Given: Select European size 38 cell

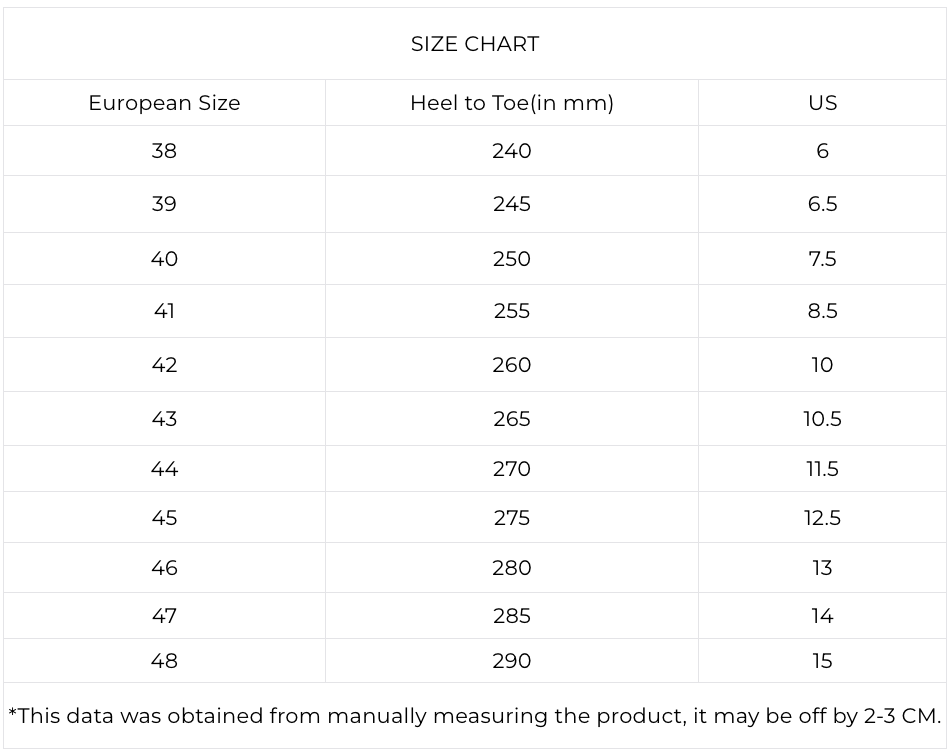Looking at the screenshot, I should coord(164,151).
